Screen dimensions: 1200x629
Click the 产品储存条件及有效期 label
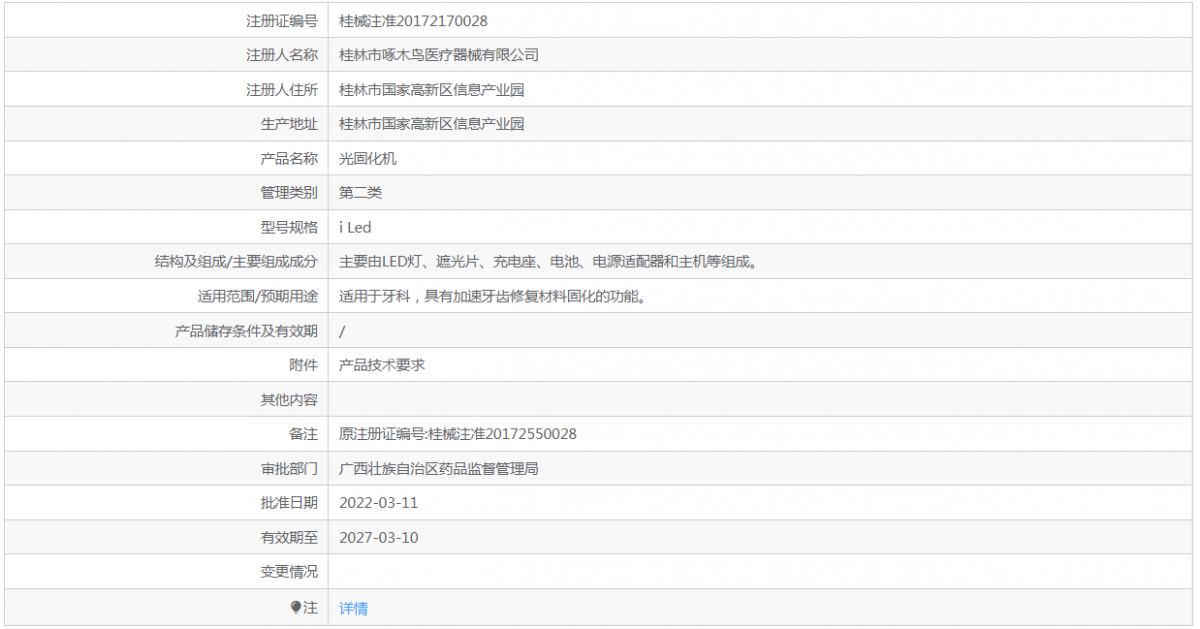pyautogui.click(x=247, y=331)
